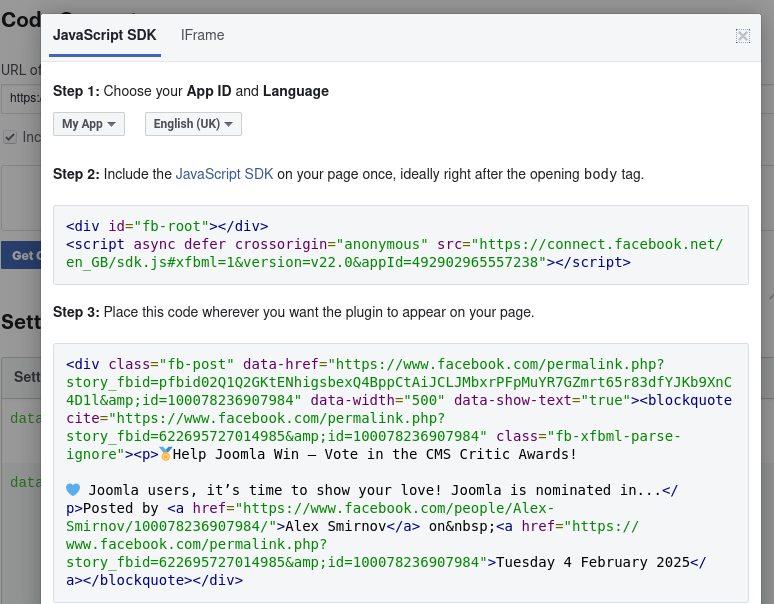Open the English (UK) language dropdown

click(193, 124)
